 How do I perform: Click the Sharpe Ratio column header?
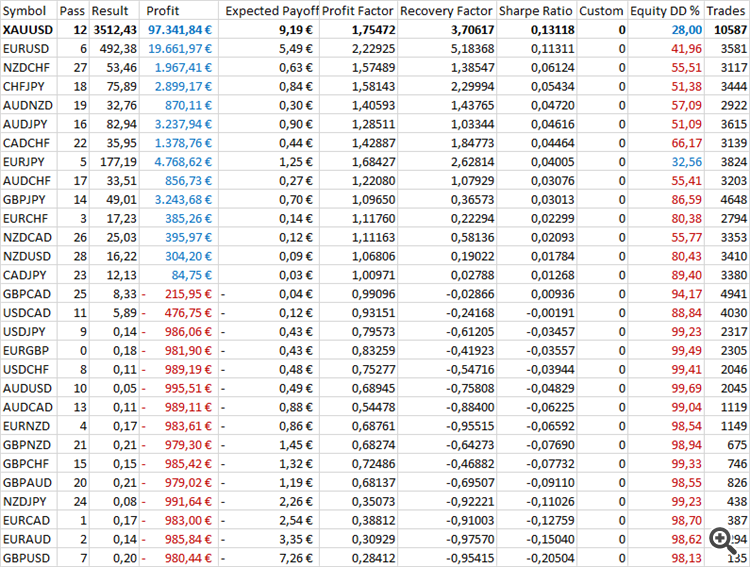(x=536, y=11)
